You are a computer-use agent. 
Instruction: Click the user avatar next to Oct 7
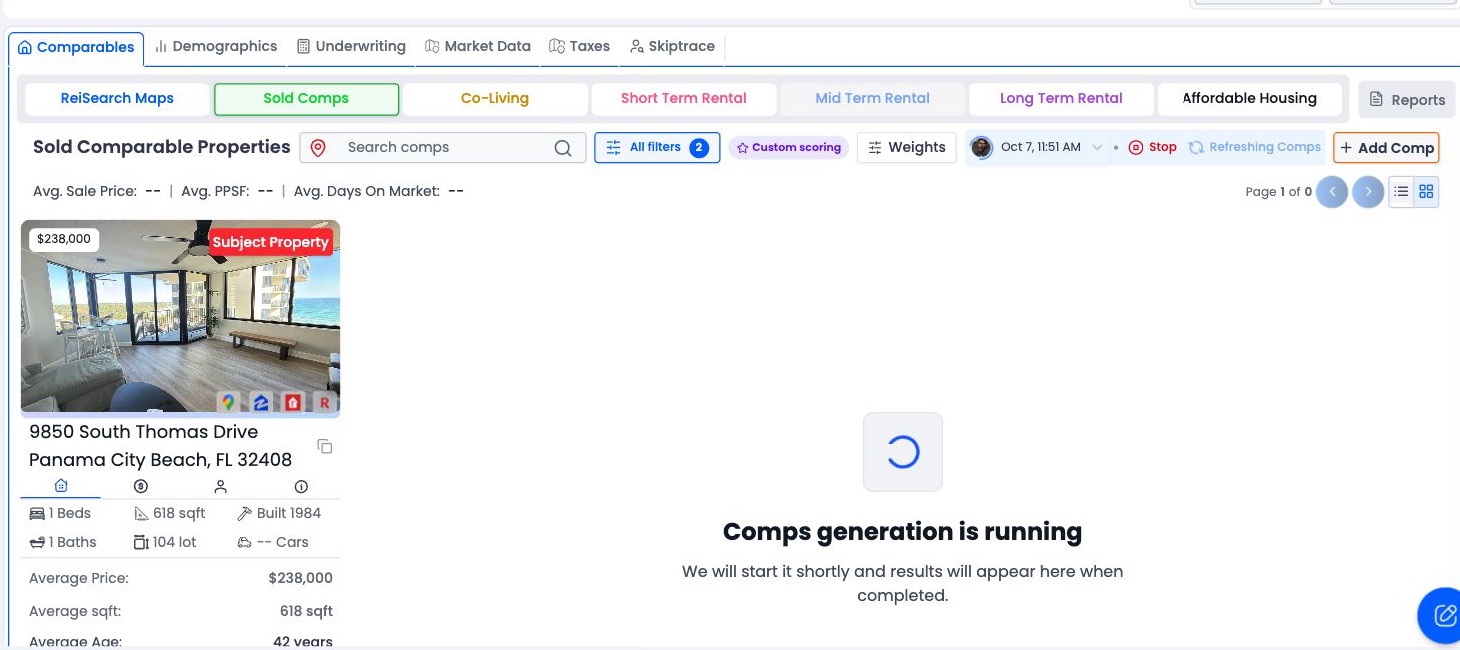click(982, 147)
